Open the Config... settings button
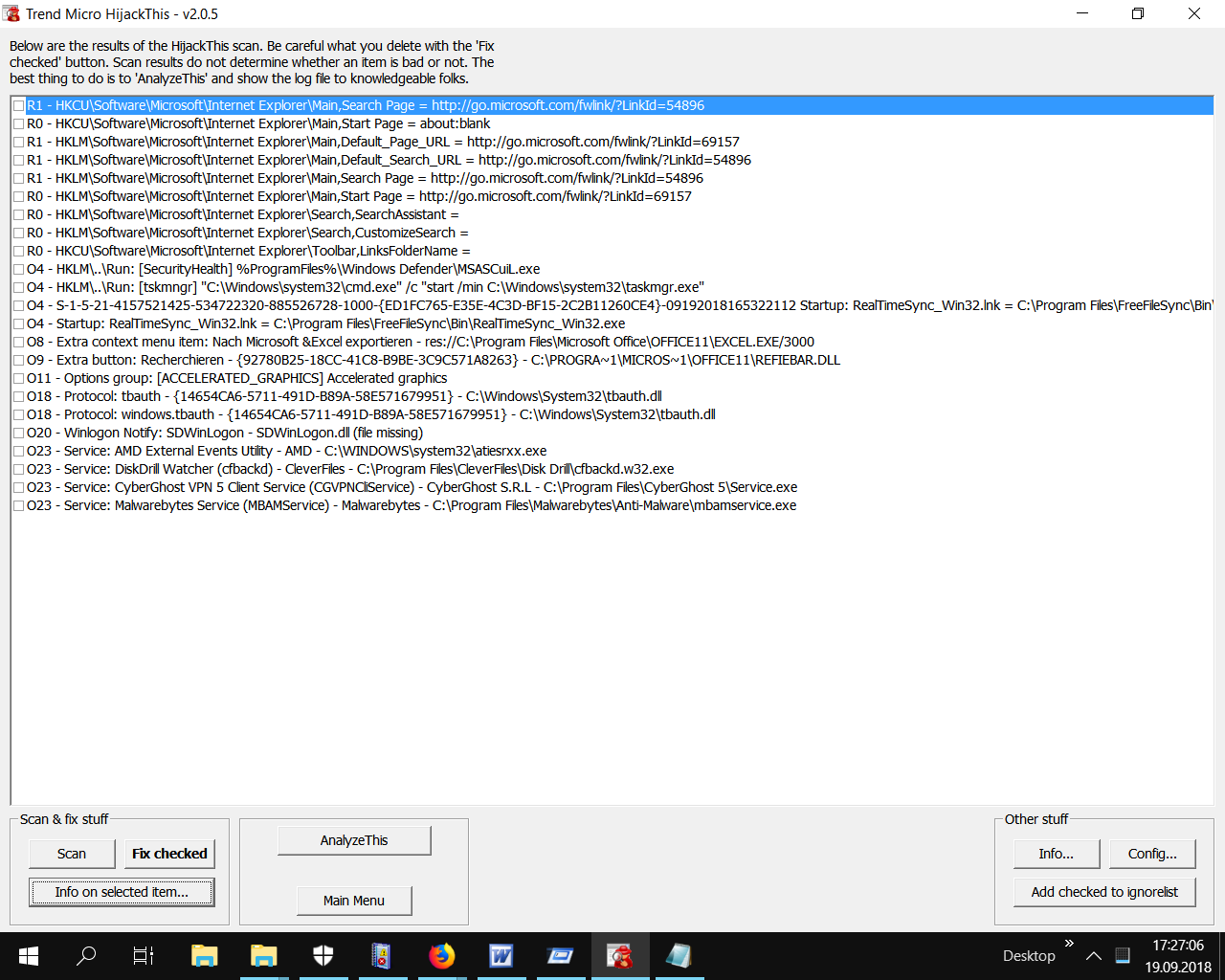The width and height of the screenshot is (1225, 980). click(x=1152, y=854)
